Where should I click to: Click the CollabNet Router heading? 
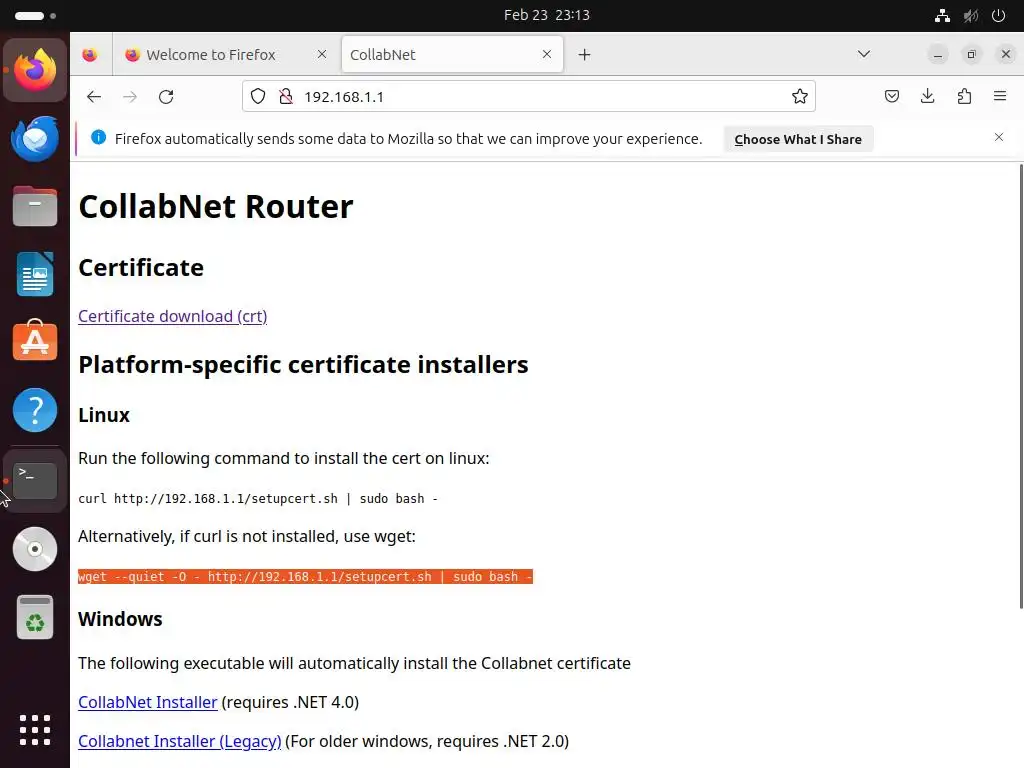click(x=216, y=207)
